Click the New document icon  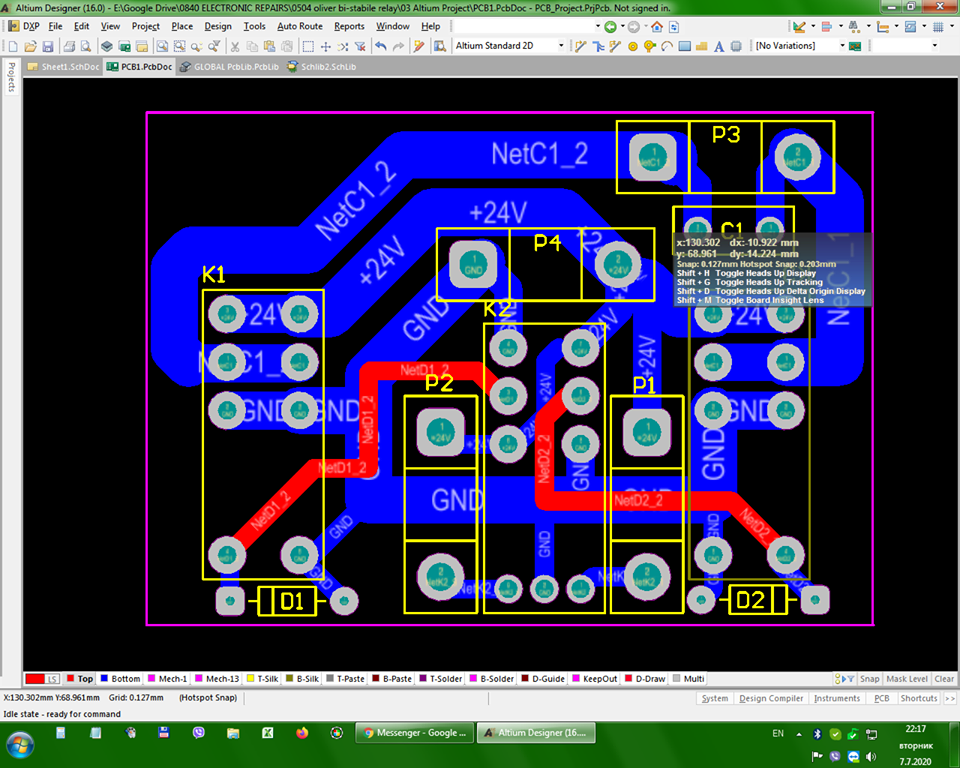tap(13, 46)
